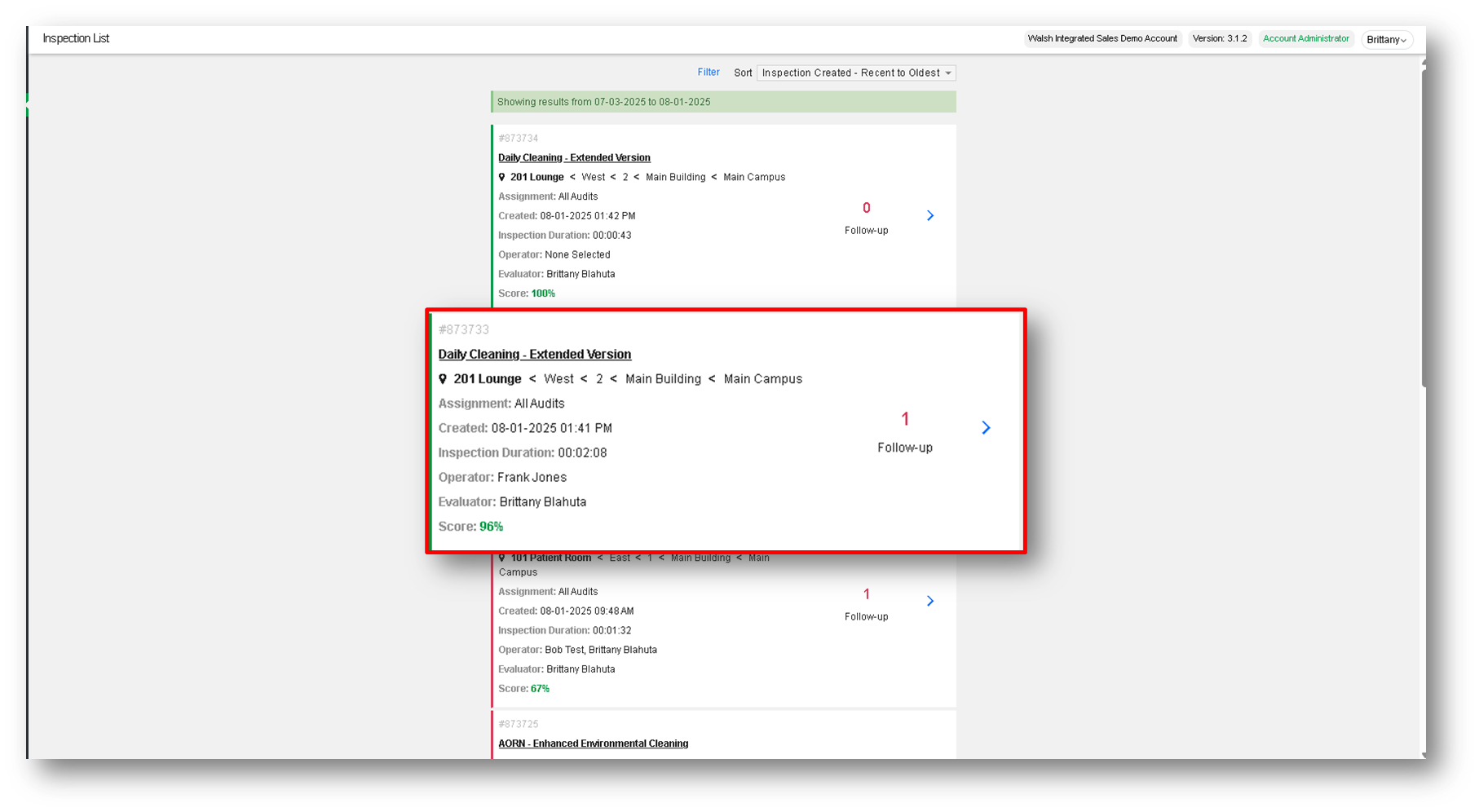Expand the Sort dropdown Inspection Created - Recent to Oldest
Viewport: 1479px width, 812px height.
pyautogui.click(x=856, y=73)
